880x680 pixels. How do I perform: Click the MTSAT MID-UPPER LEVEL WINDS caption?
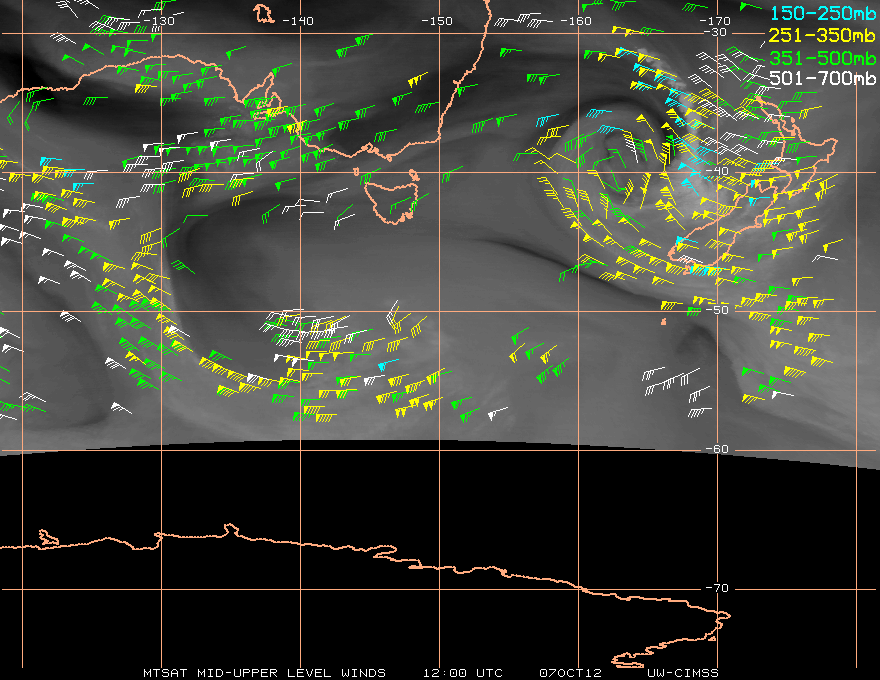[264, 673]
